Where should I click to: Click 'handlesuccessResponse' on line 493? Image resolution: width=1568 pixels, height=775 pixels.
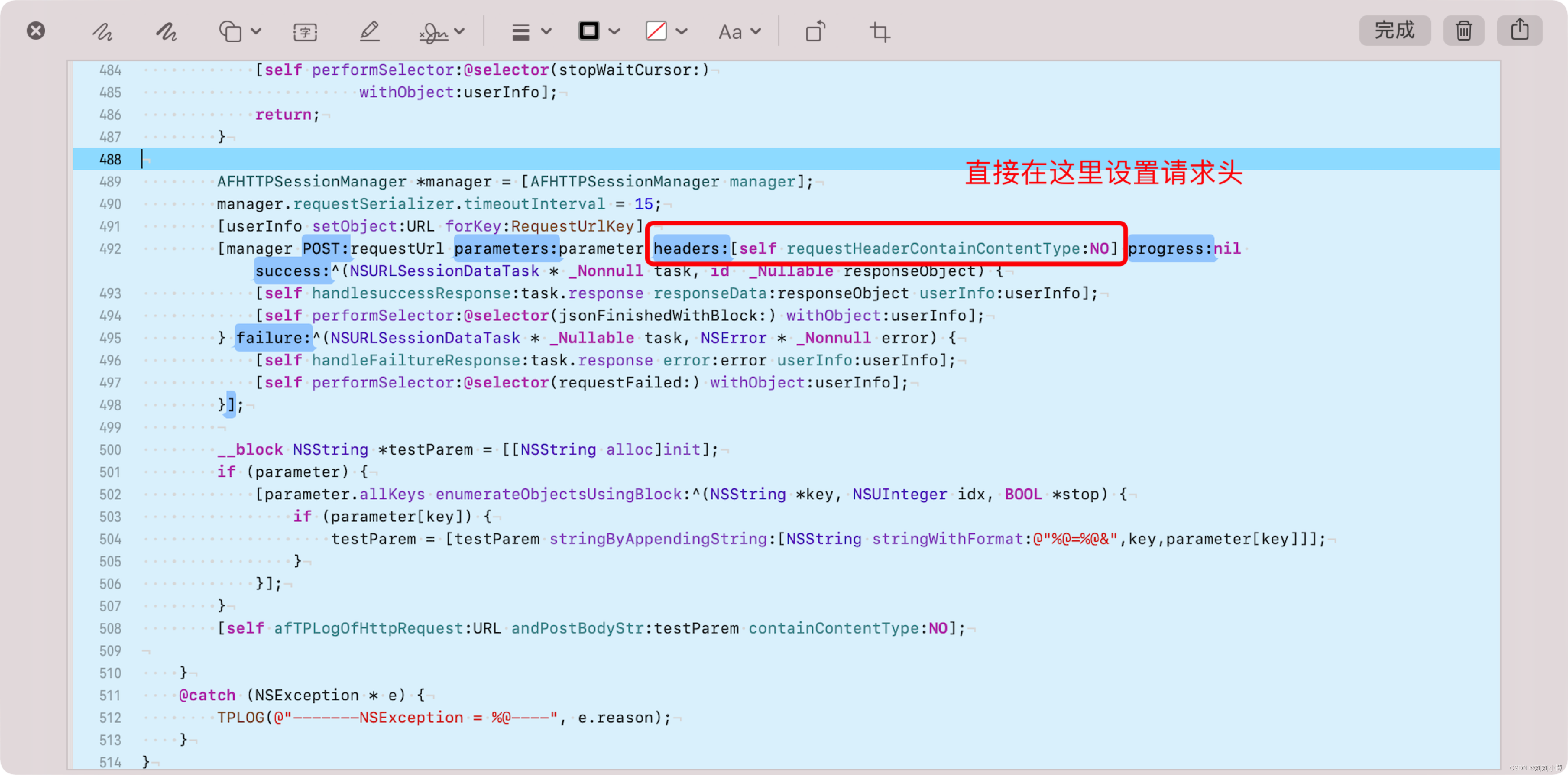(x=411, y=293)
